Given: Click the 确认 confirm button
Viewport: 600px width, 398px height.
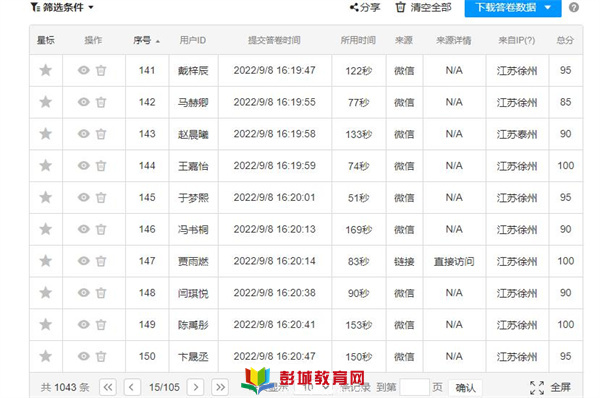Looking at the screenshot, I should 465,388.
